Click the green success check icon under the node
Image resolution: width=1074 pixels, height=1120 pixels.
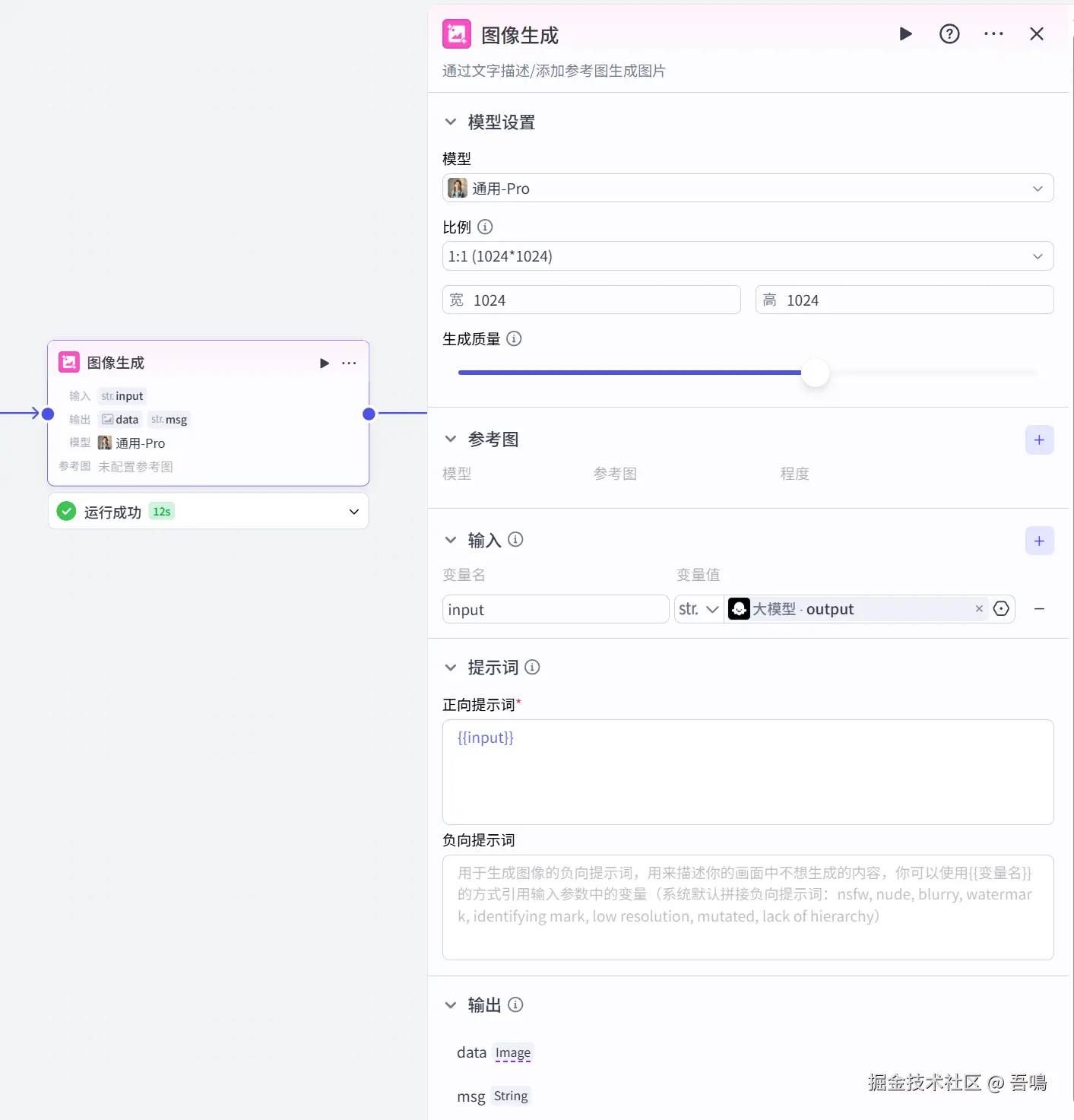pos(67,512)
